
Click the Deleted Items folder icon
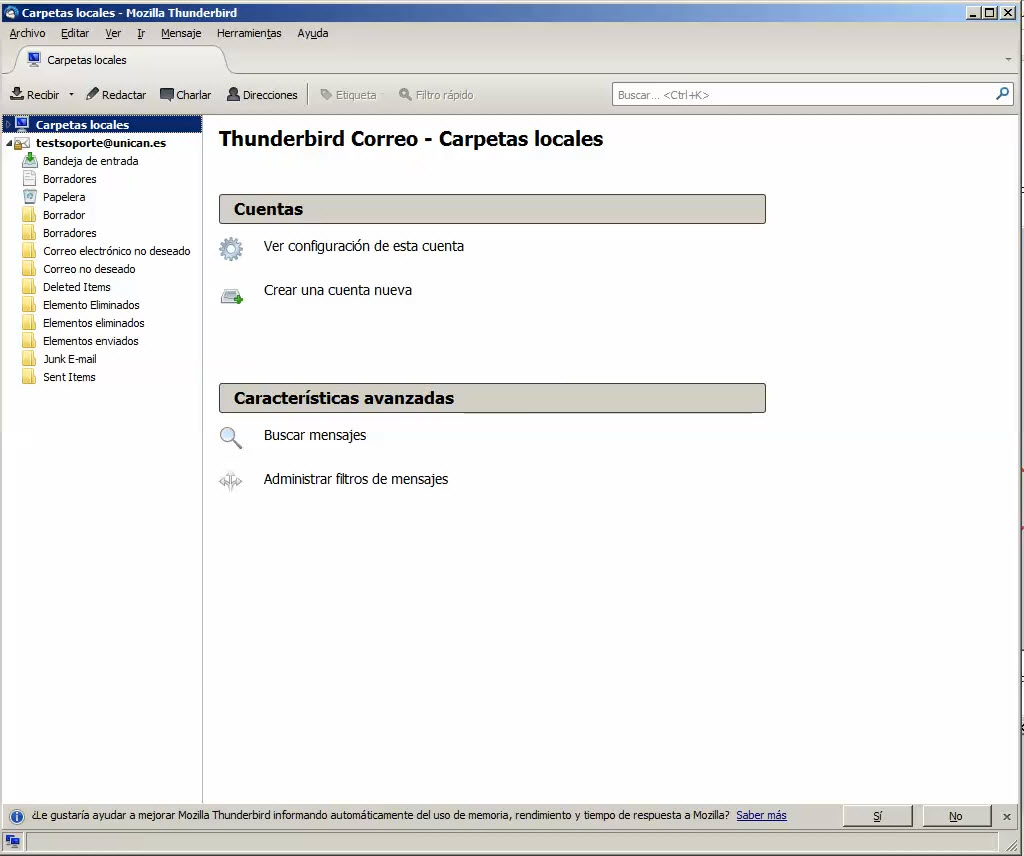click(x=29, y=287)
